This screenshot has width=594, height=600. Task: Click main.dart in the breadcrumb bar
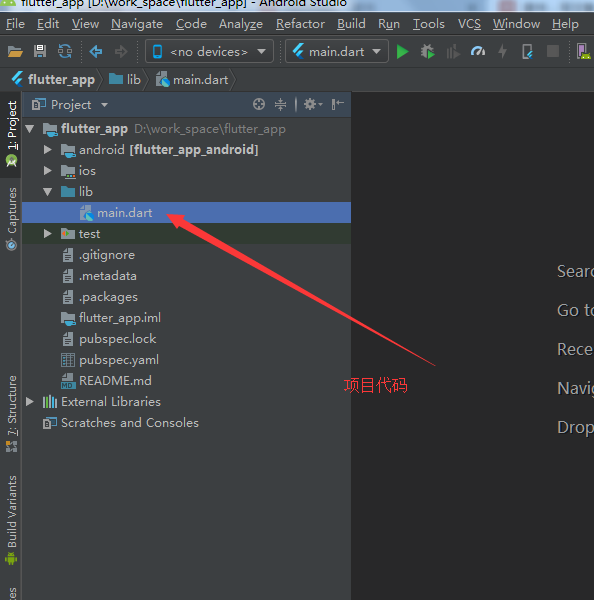192,80
